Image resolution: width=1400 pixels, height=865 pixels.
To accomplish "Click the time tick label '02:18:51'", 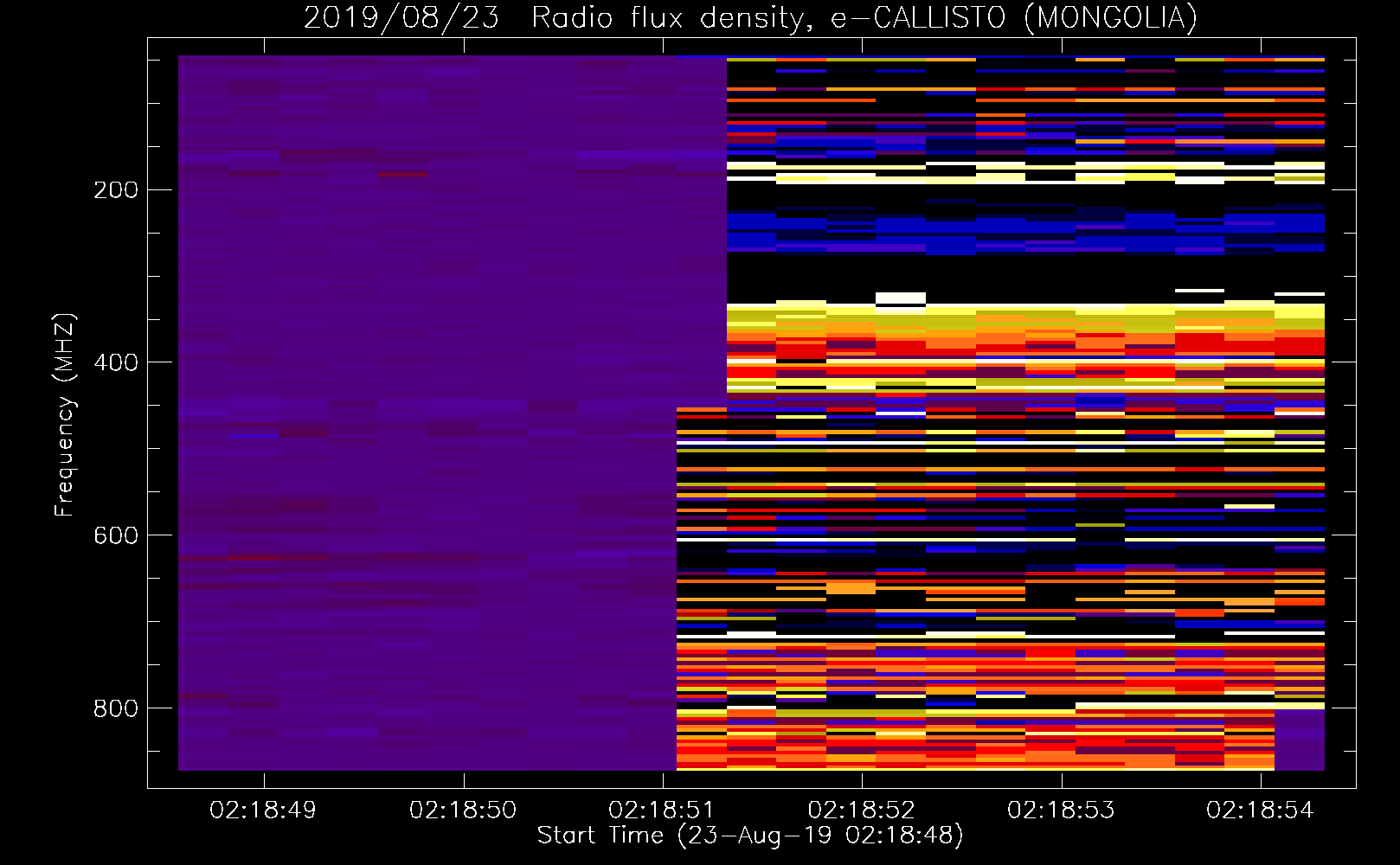I will (x=662, y=811).
